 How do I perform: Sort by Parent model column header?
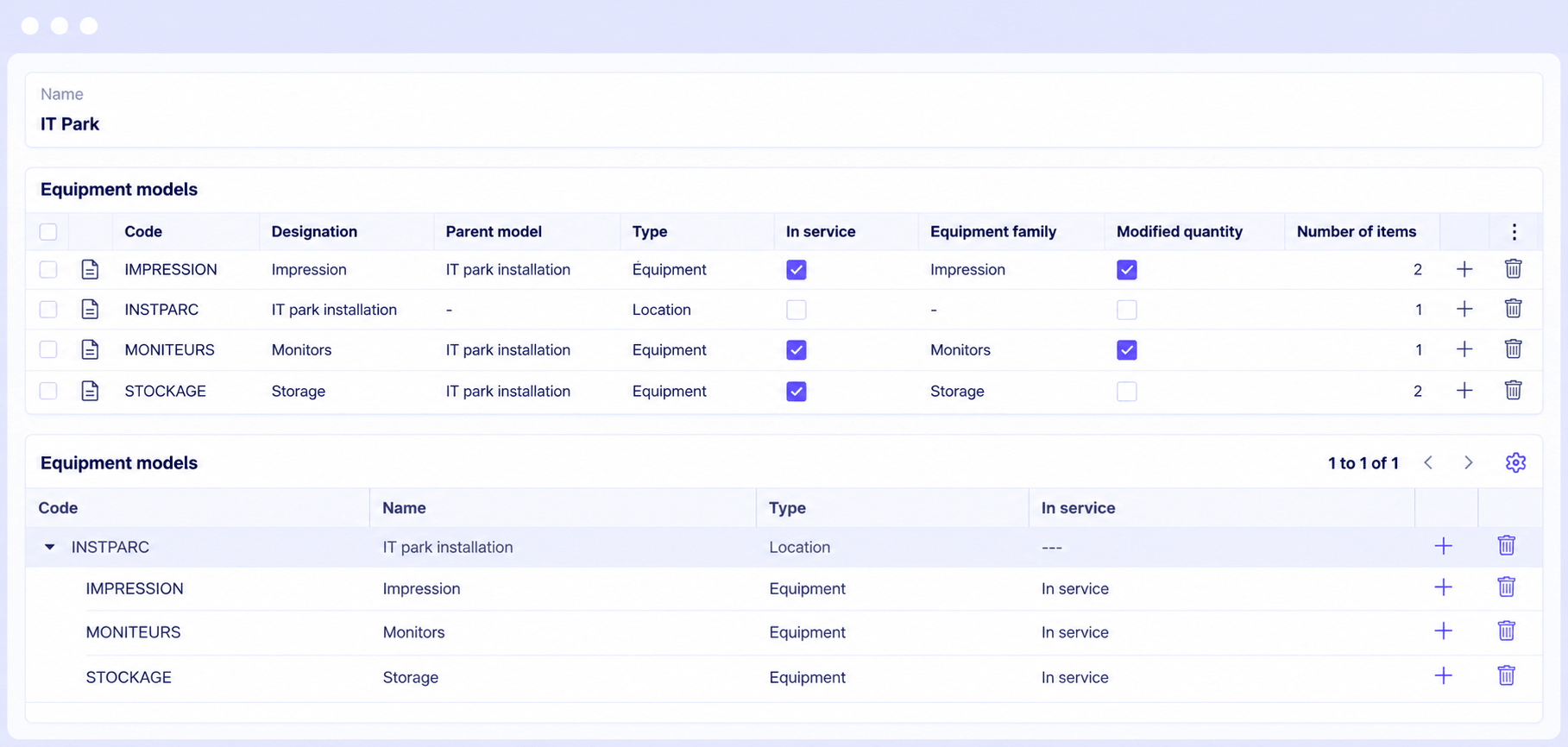(494, 231)
